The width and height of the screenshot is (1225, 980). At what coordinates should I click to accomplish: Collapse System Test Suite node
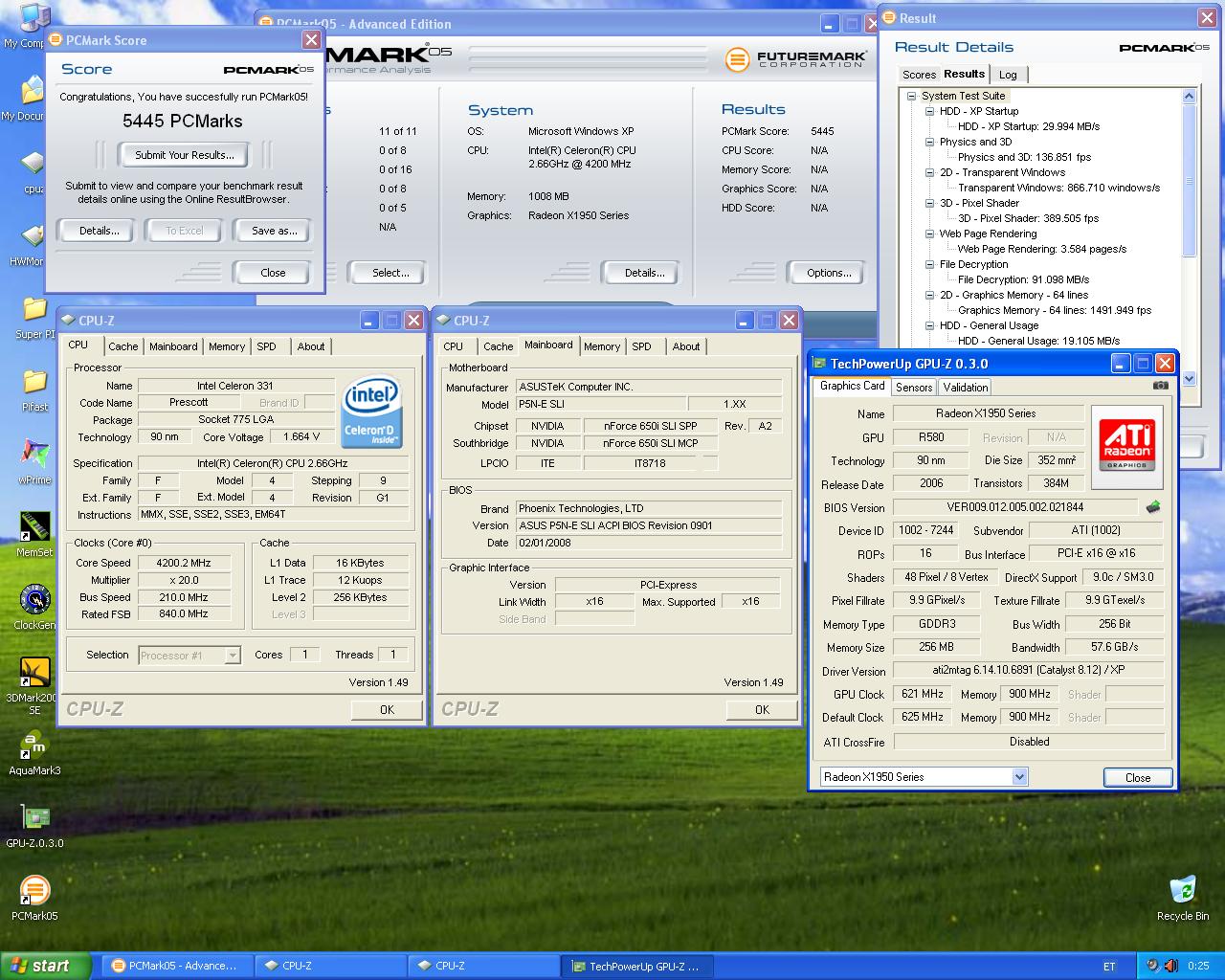click(912, 96)
